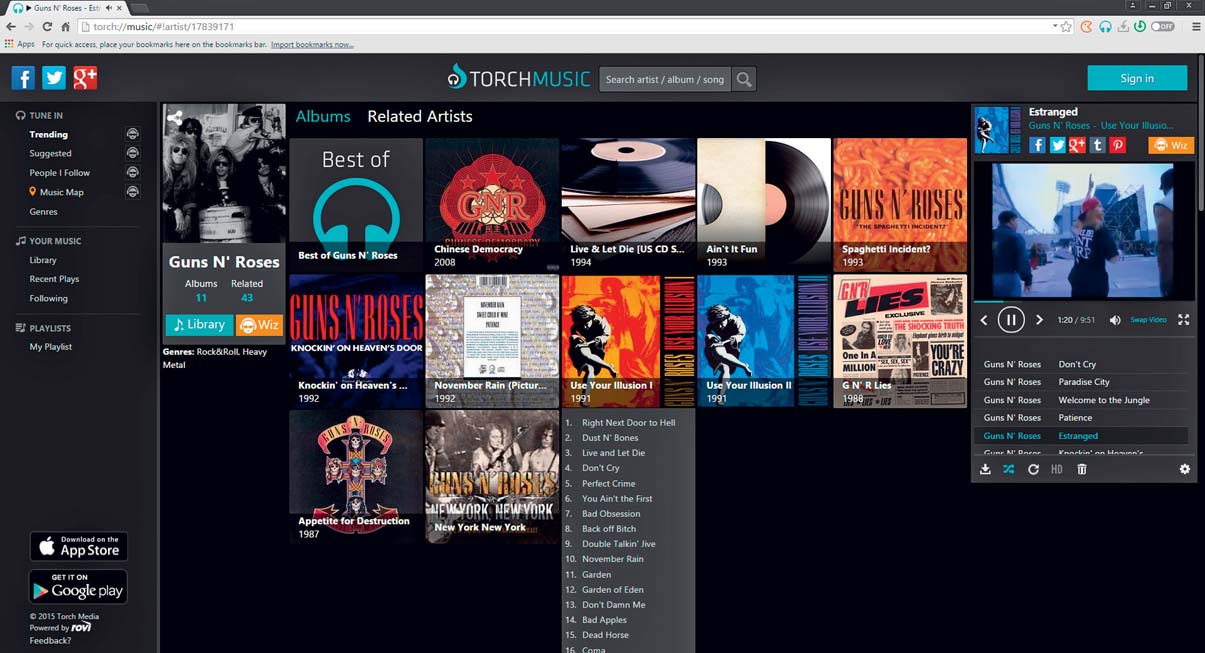Switch to the Albums tab

[323, 116]
